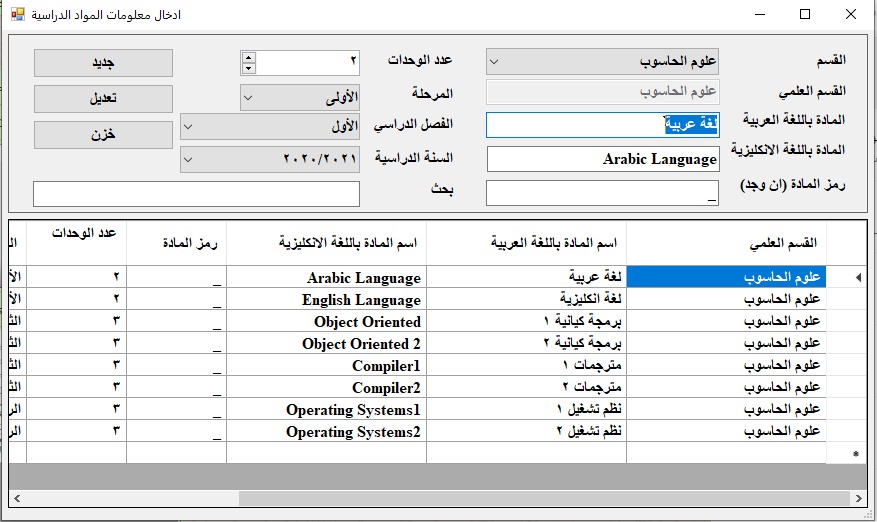Click the جديد (New) button

click(x=103, y=63)
